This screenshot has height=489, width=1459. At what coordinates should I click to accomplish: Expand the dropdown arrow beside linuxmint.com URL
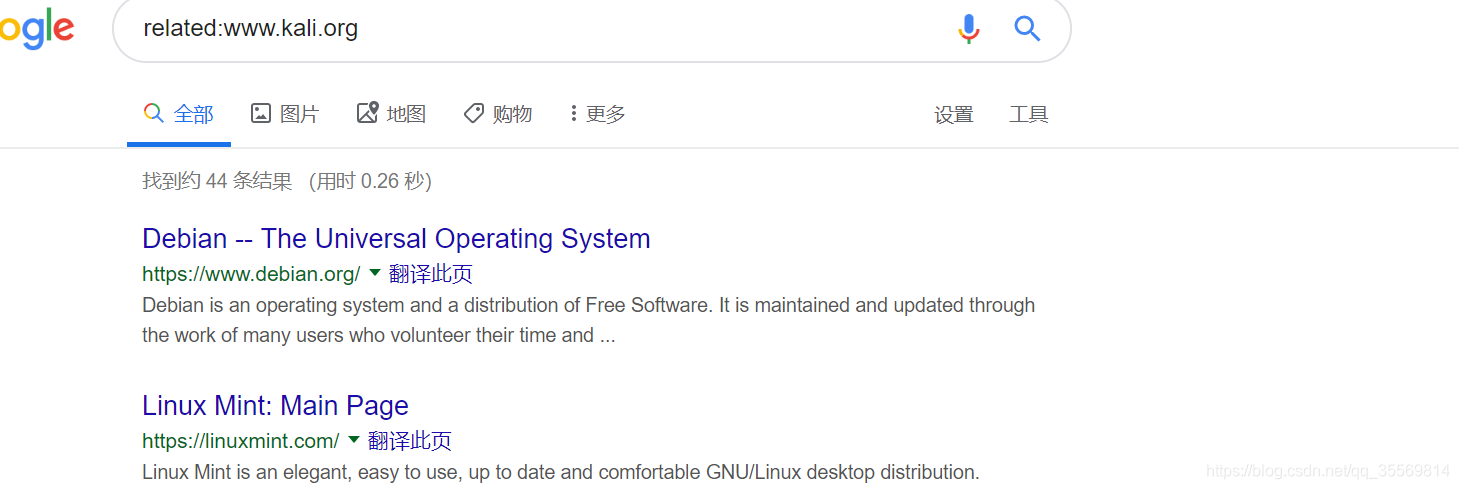coord(354,439)
